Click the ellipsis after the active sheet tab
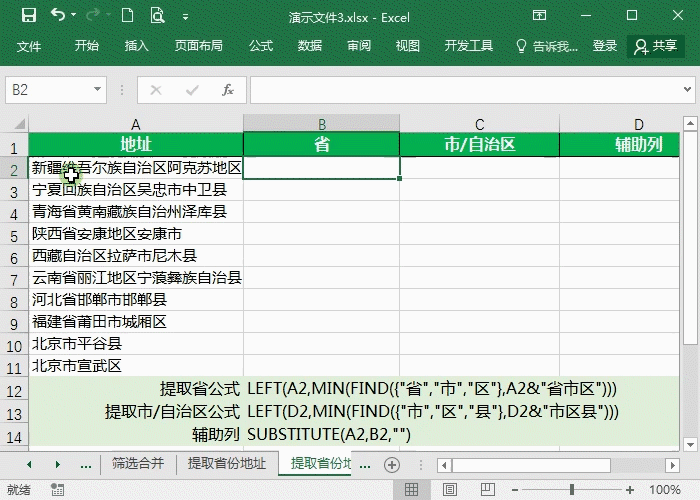The width and height of the screenshot is (700, 500). (365, 465)
